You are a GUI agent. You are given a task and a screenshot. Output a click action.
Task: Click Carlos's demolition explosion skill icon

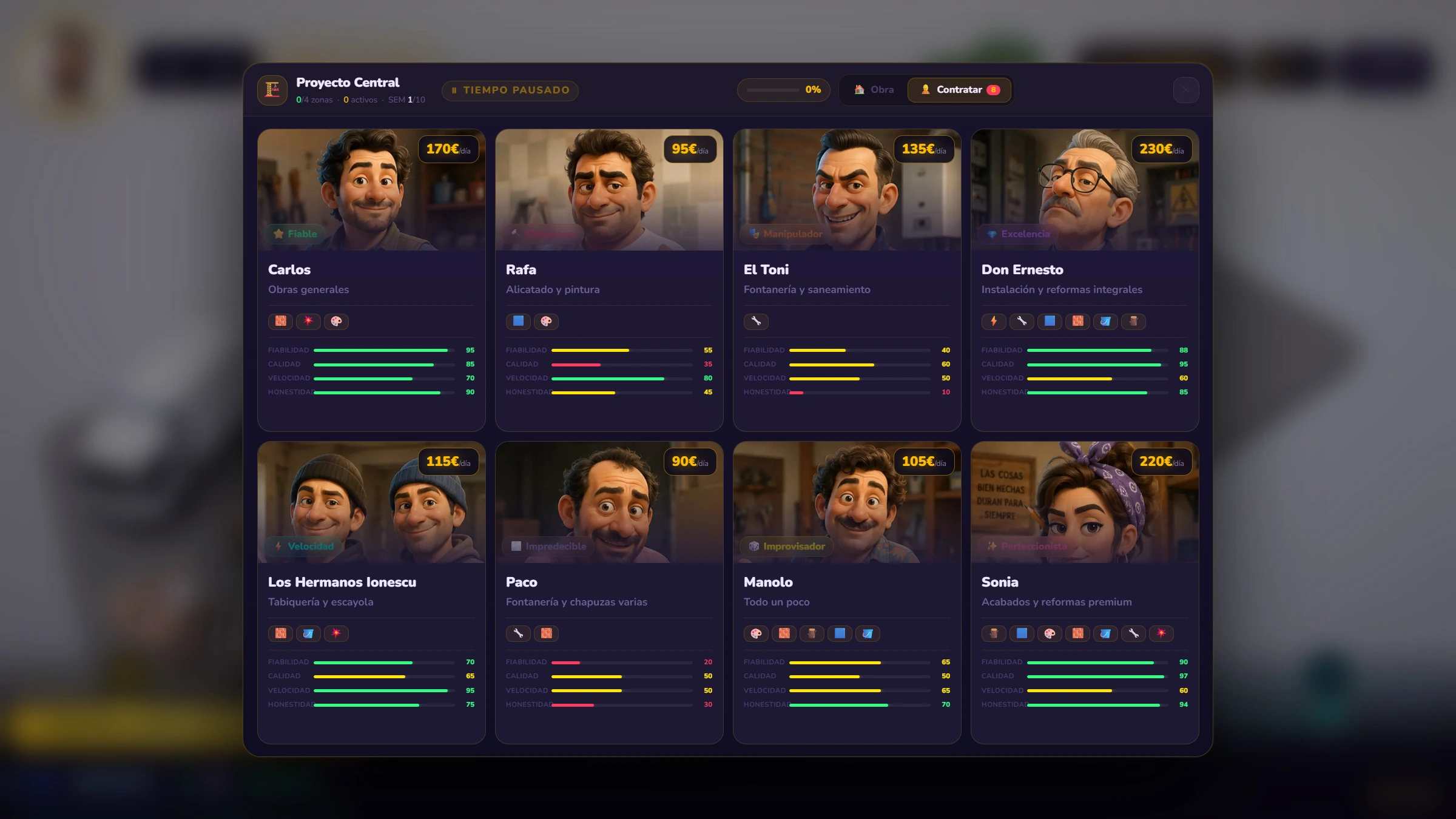[x=308, y=321]
